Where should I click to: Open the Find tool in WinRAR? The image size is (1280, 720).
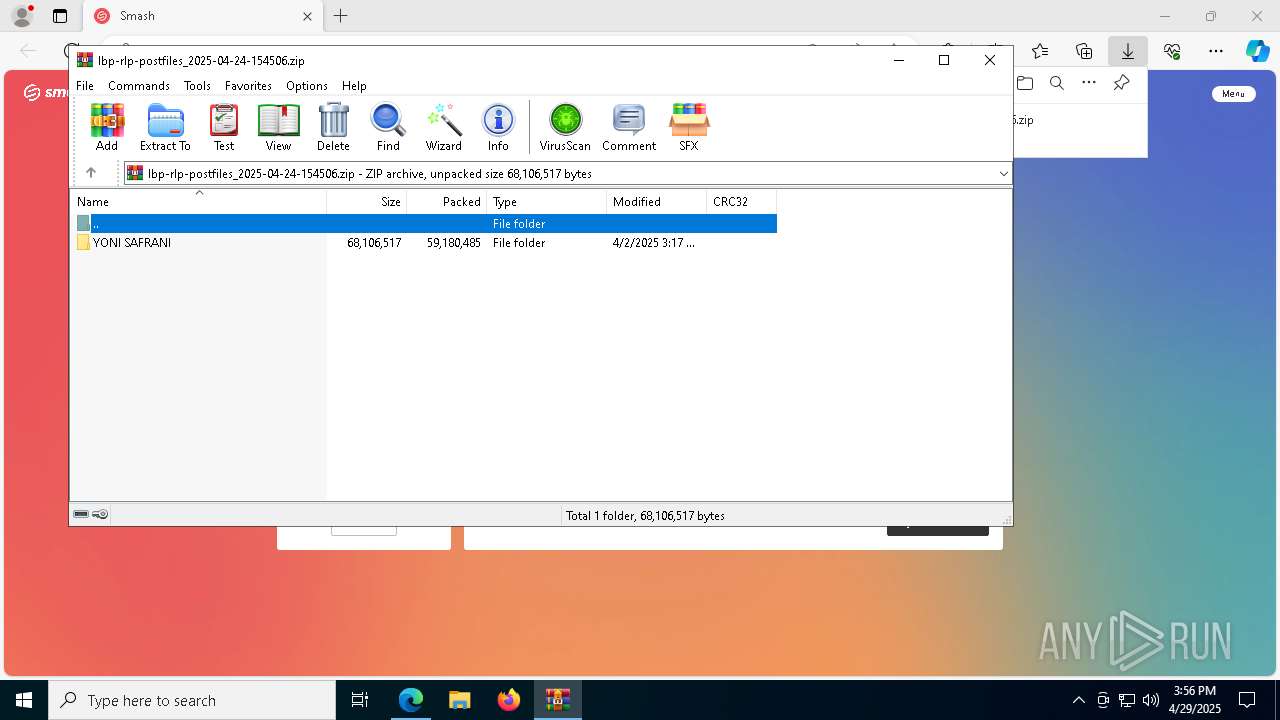click(388, 127)
